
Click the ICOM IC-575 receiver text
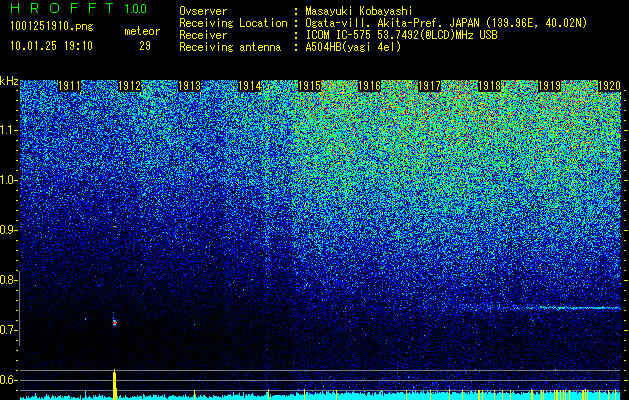(401, 35)
